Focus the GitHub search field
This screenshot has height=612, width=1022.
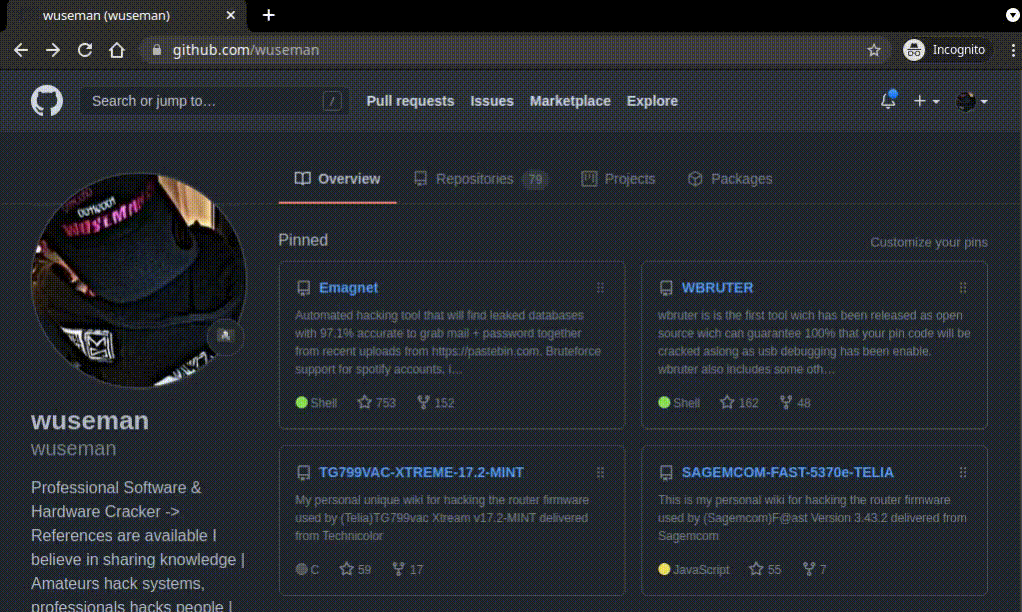pos(200,101)
